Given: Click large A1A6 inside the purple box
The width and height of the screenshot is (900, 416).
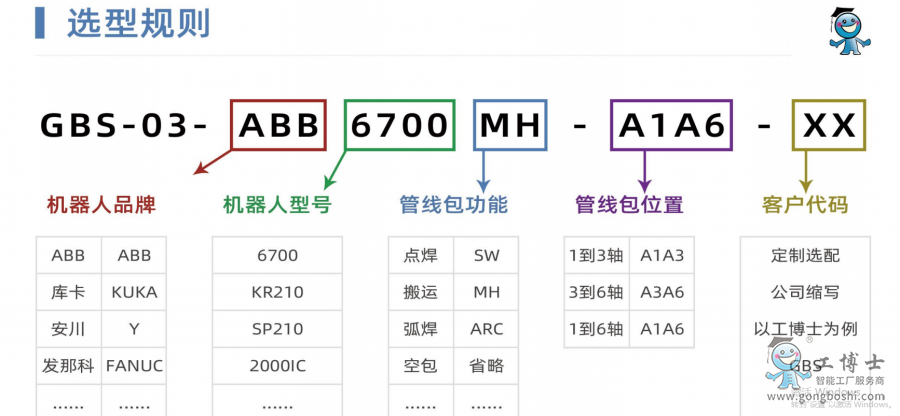Looking at the screenshot, I should pyautogui.click(x=672, y=126).
